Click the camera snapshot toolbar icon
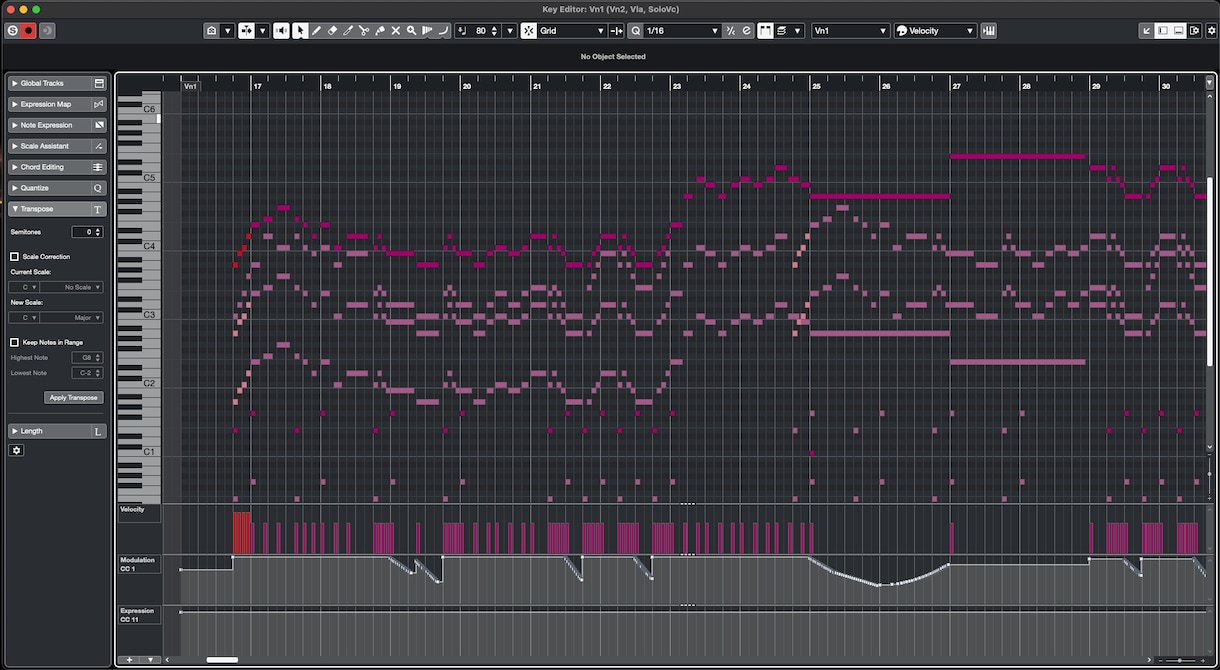1220x670 pixels. click(211, 31)
